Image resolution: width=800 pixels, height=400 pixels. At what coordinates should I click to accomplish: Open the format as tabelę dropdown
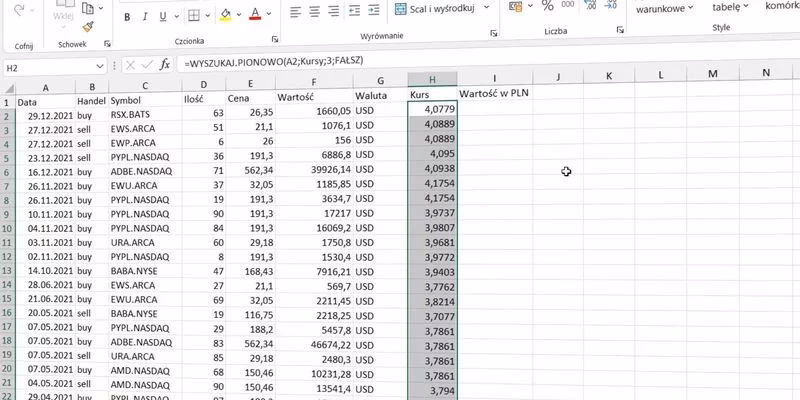730,7
